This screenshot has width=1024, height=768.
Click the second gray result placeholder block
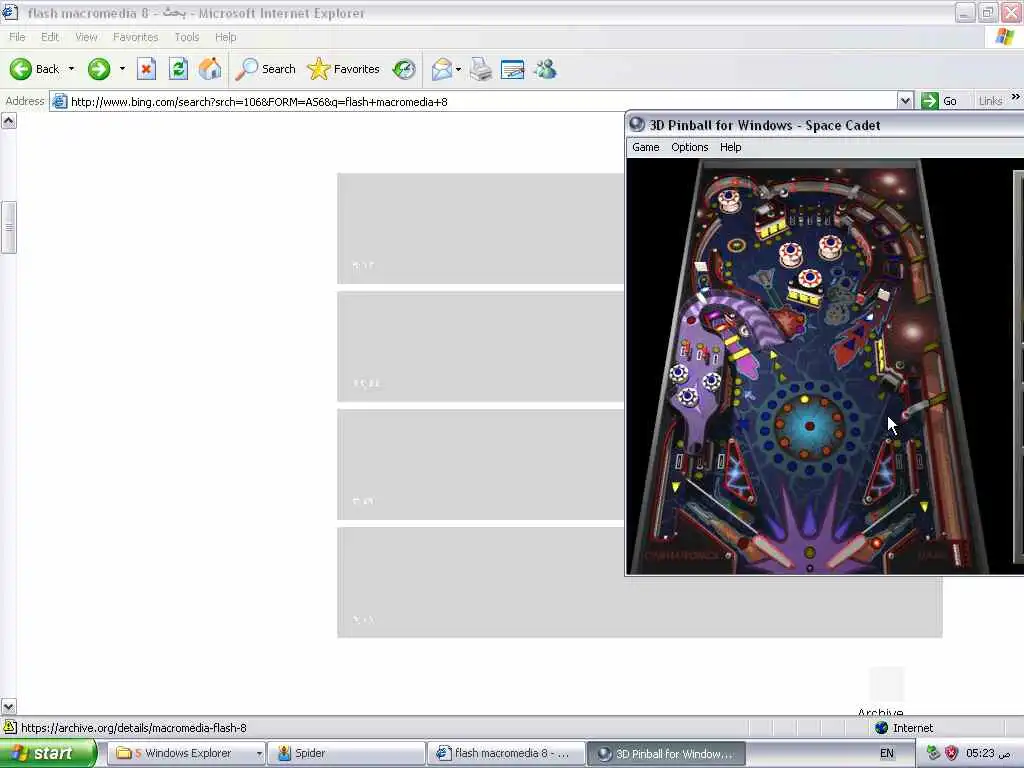coord(481,347)
